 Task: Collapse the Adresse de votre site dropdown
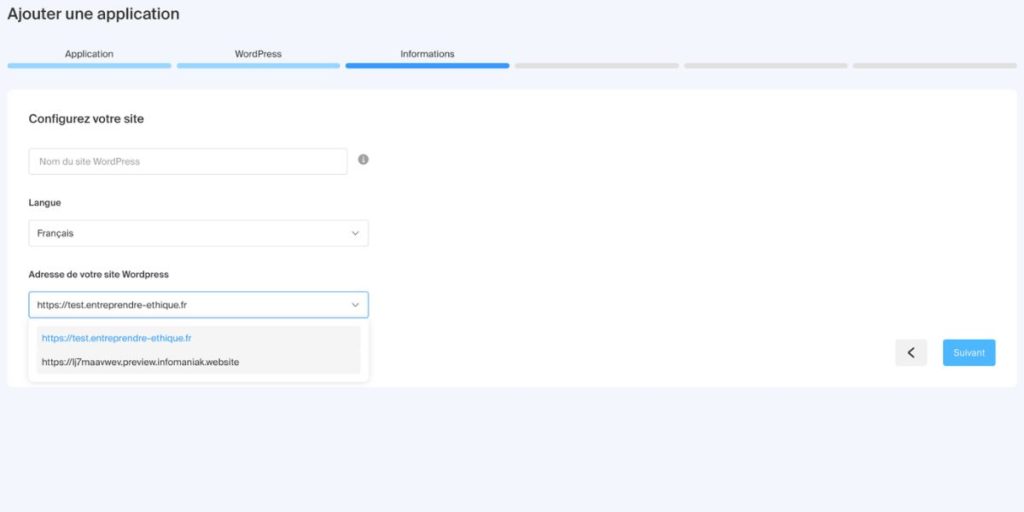coord(199,305)
